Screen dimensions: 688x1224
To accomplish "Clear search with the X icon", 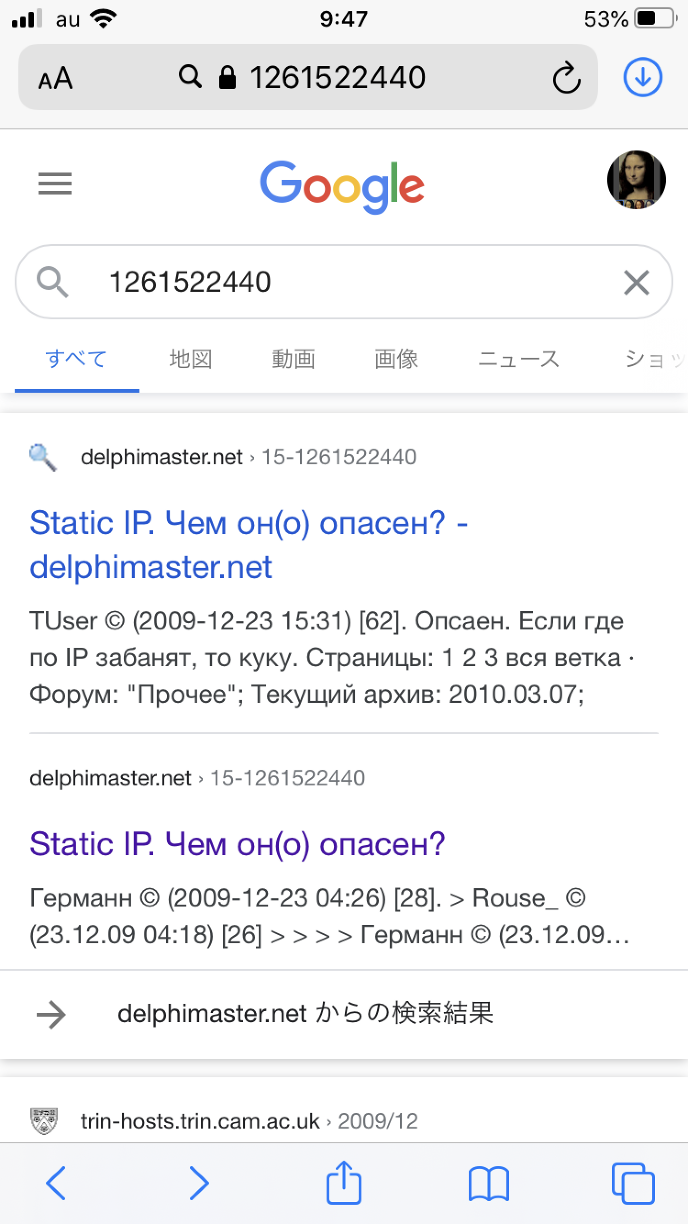I will tap(636, 283).
